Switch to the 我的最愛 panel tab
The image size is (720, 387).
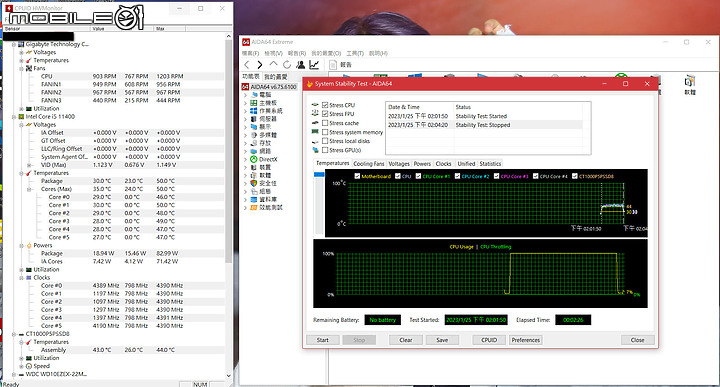276,77
